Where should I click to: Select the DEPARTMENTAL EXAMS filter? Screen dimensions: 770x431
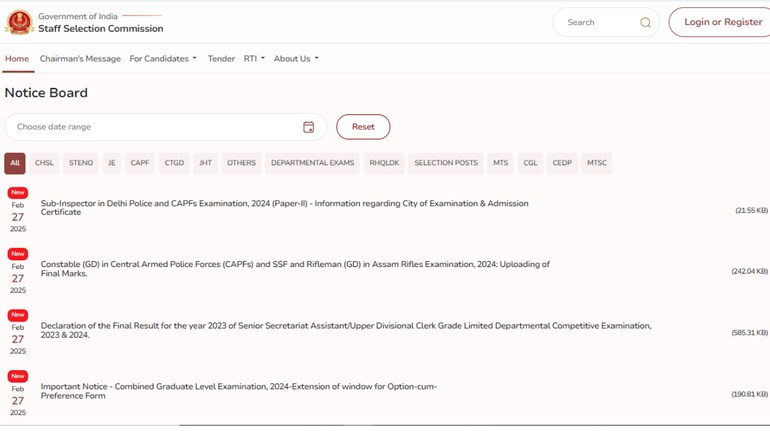[x=312, y=163]
